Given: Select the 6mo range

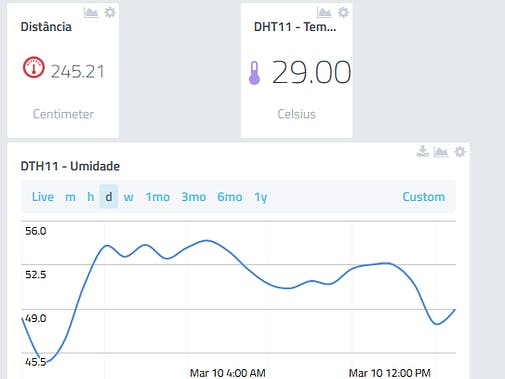Looking at the screenshot, I should 230,197.
